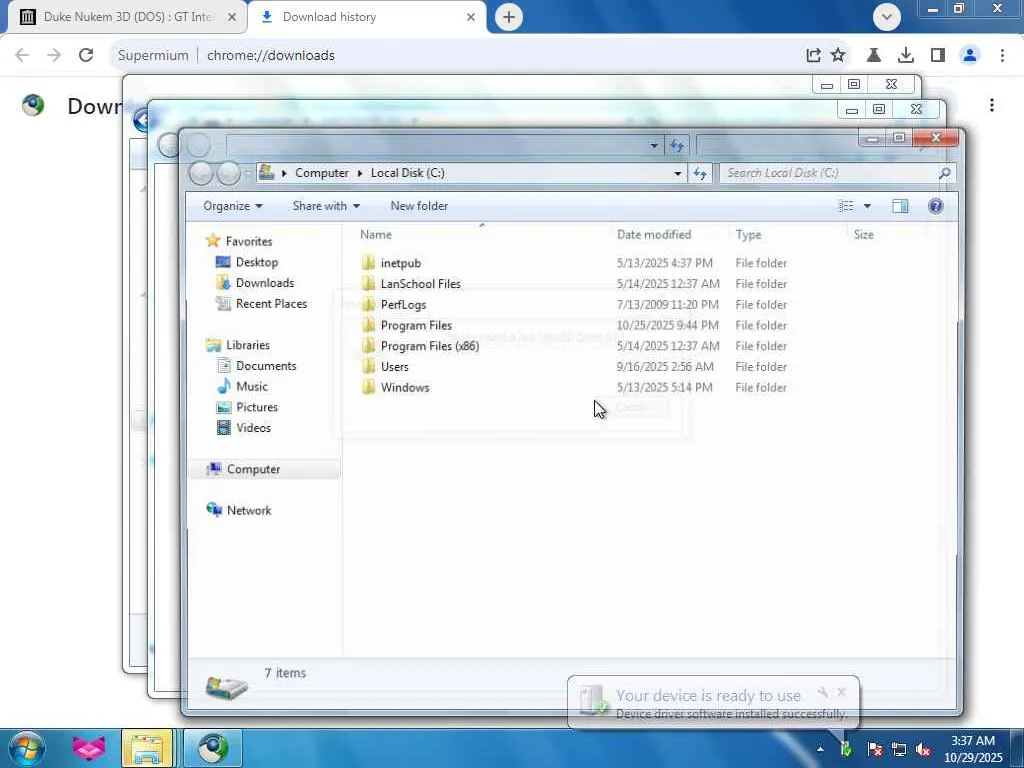Open the inetpub folder
The image size is (1024, 768).
click(400, 263)
